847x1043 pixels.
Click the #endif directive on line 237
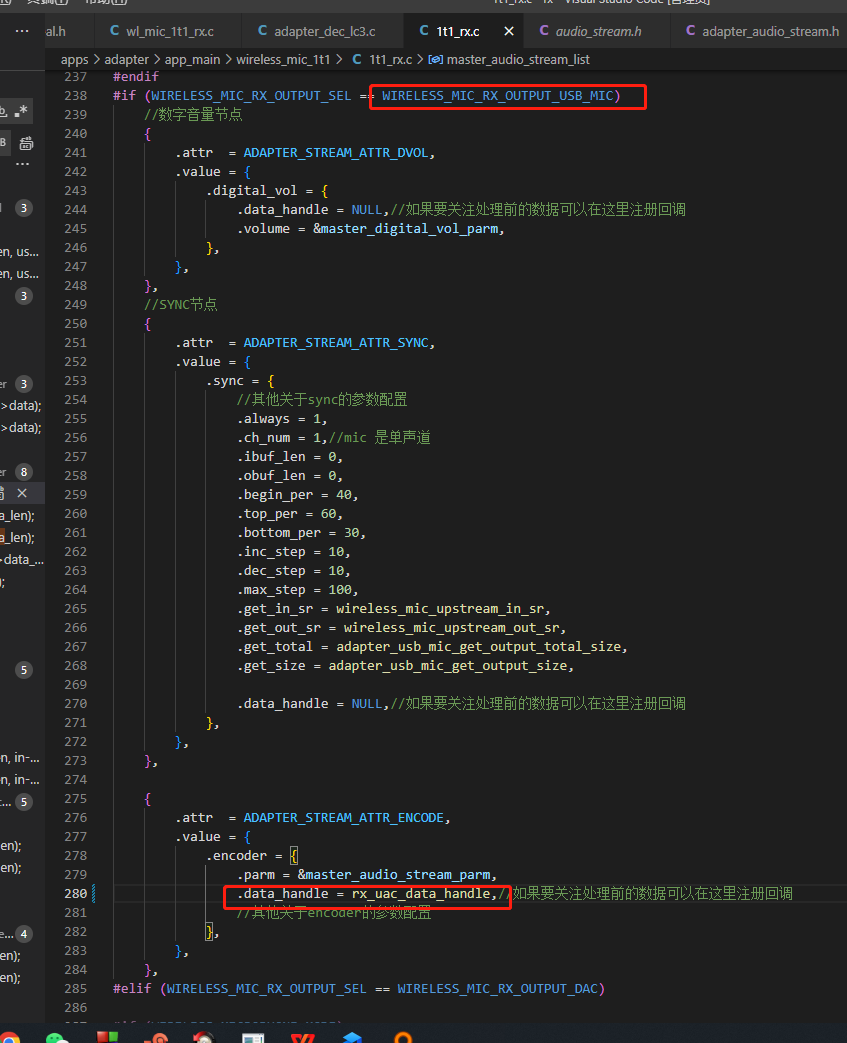pos(136,76)
